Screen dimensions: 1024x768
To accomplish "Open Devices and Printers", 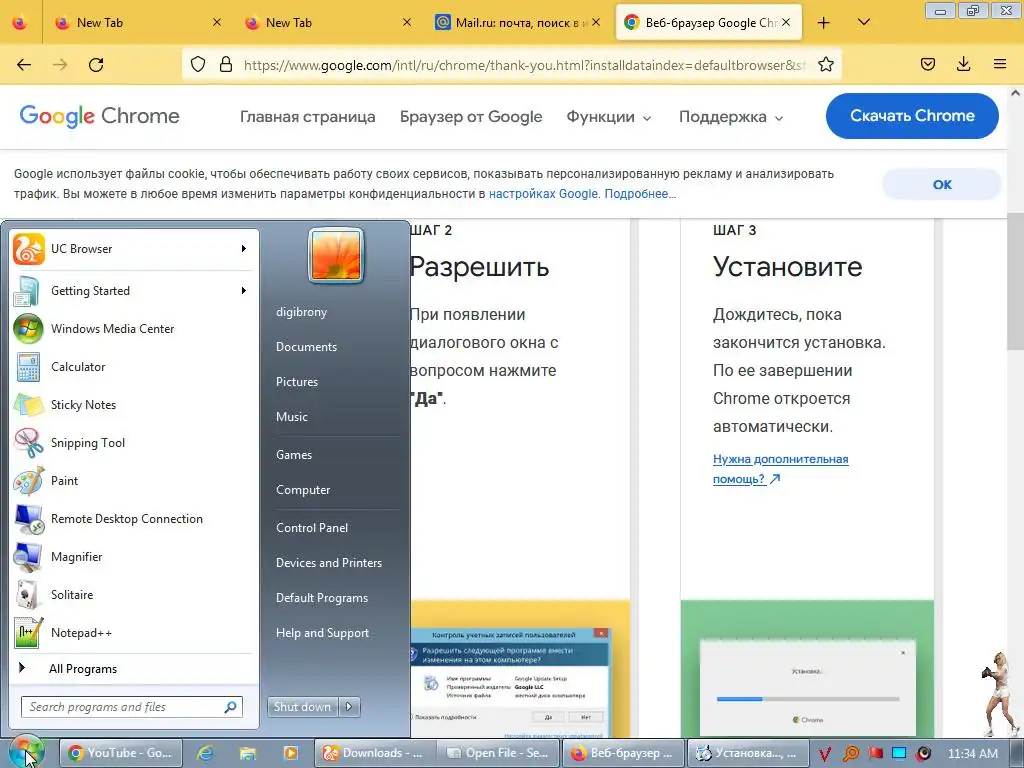I will click(x=328, y=562).
